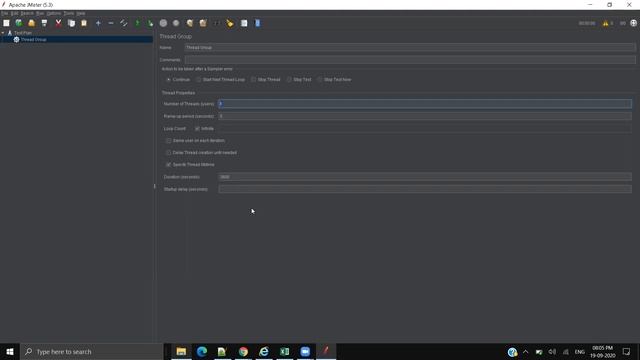Click the Duration (seconds) input field
Screen dimensions: 640x360
pyautogui.click(x=425, y=177)
